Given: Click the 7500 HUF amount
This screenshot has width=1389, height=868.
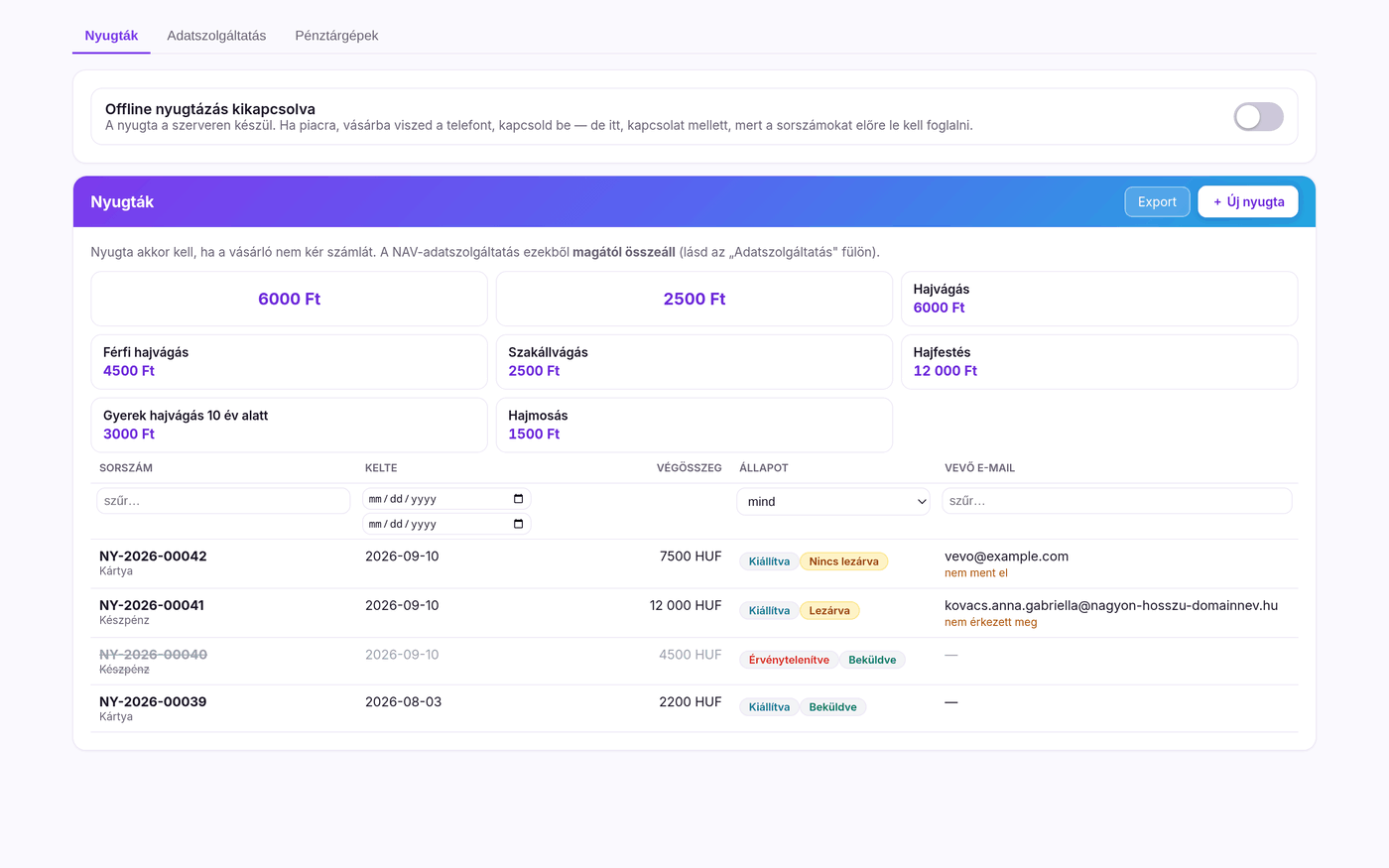Looking at the screenshot, I should (x=691, y=557).
